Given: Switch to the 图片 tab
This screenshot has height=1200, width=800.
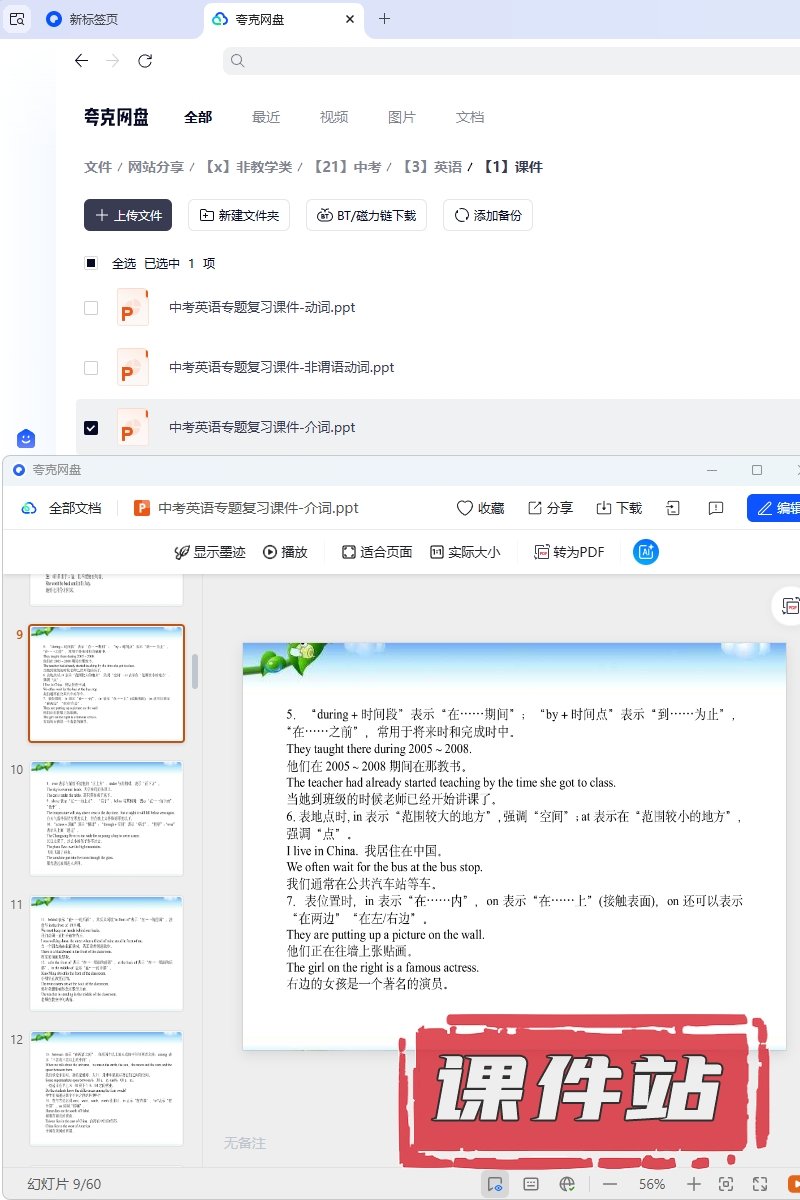Looking at the screenshot, I should coord(401,117).
